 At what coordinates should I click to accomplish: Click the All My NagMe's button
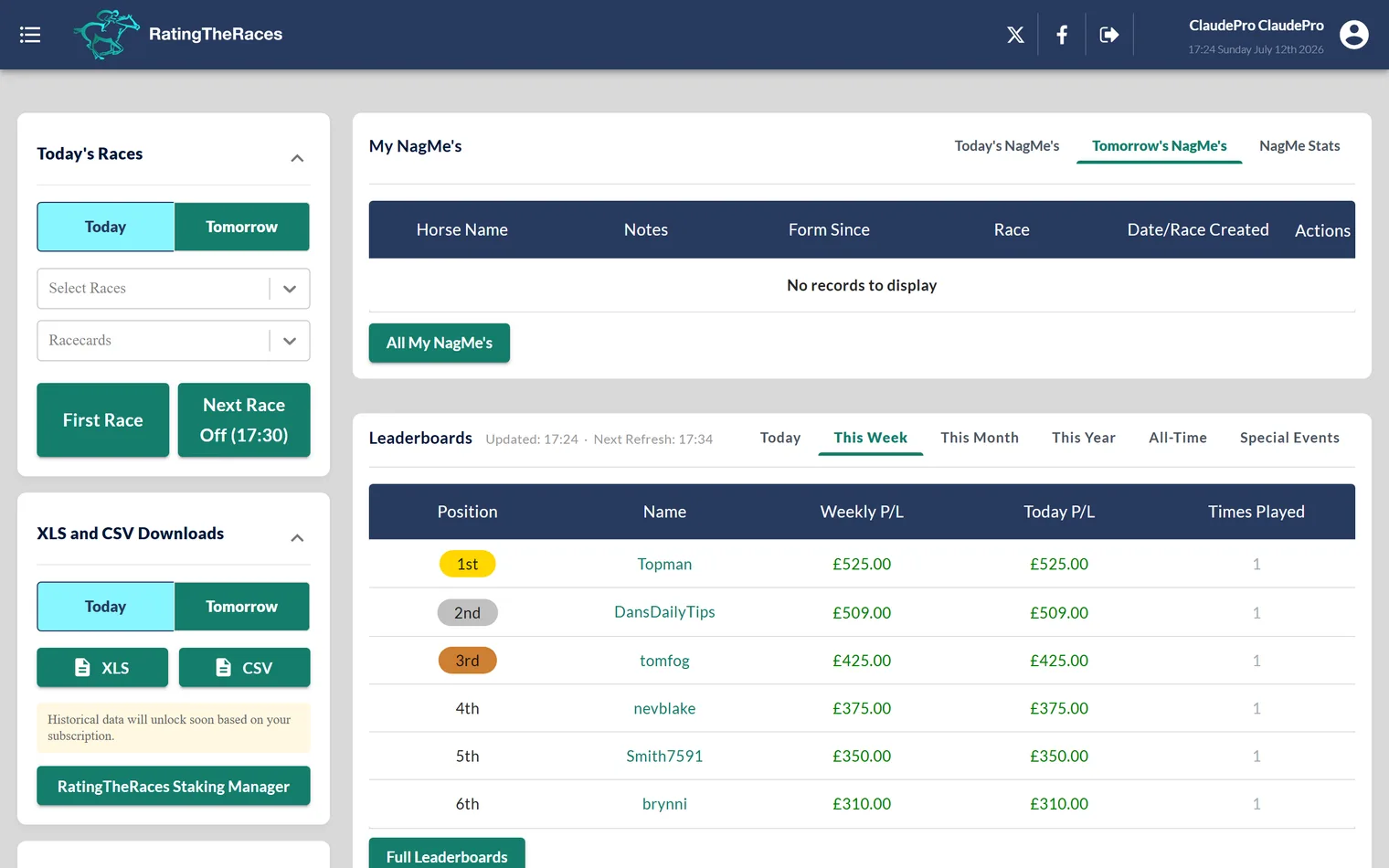[x=440, y=344]
